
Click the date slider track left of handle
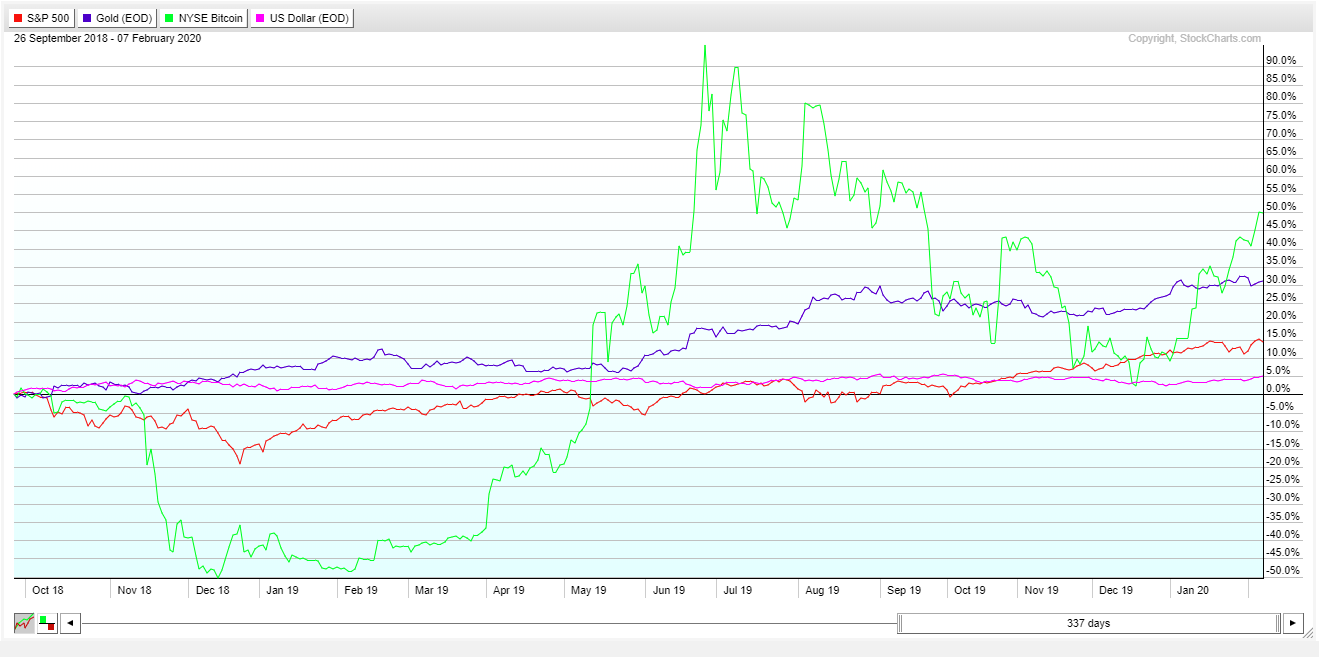(x=489, y=623)
